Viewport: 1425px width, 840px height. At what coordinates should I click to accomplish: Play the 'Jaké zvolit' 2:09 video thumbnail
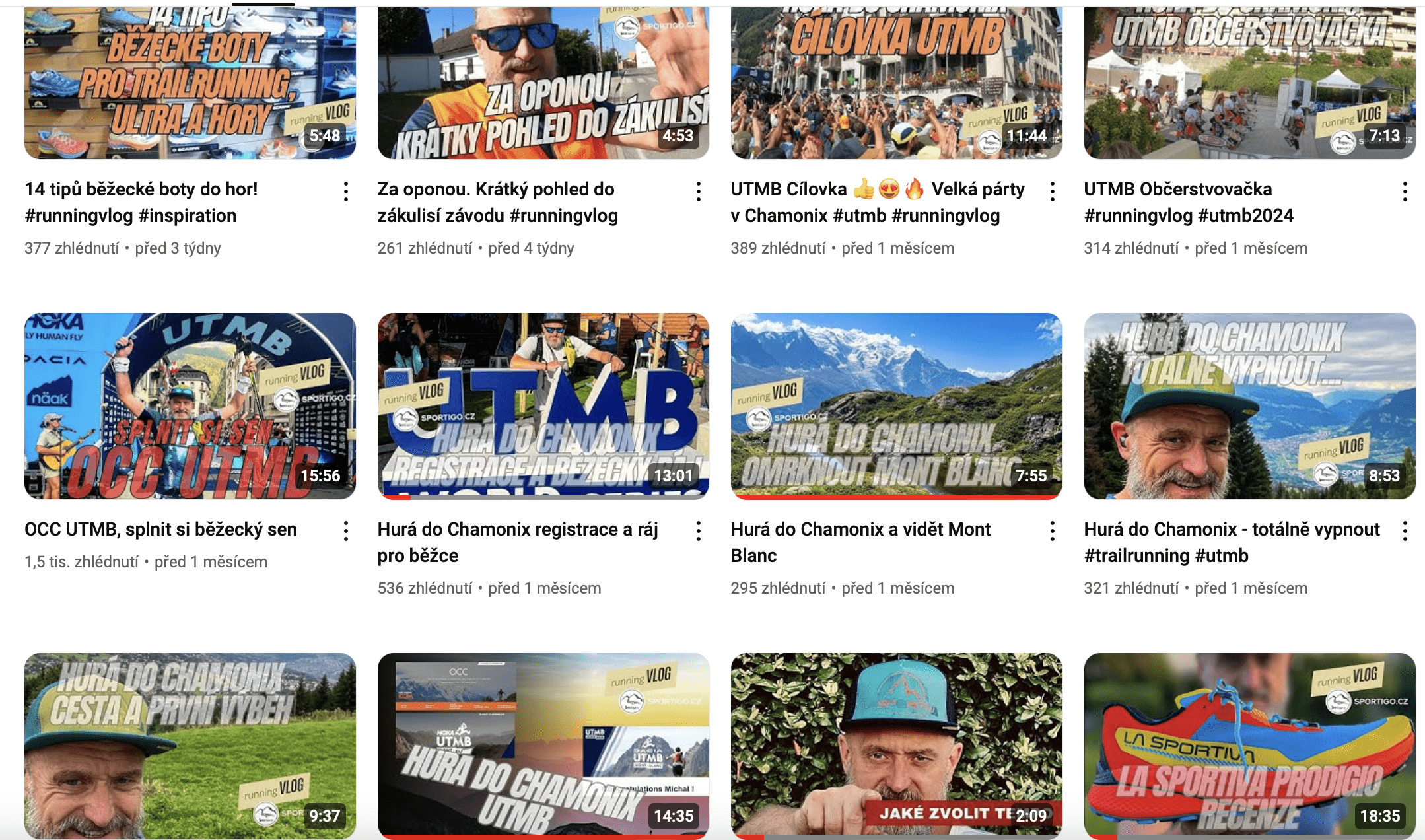click(x=897, y=746)
